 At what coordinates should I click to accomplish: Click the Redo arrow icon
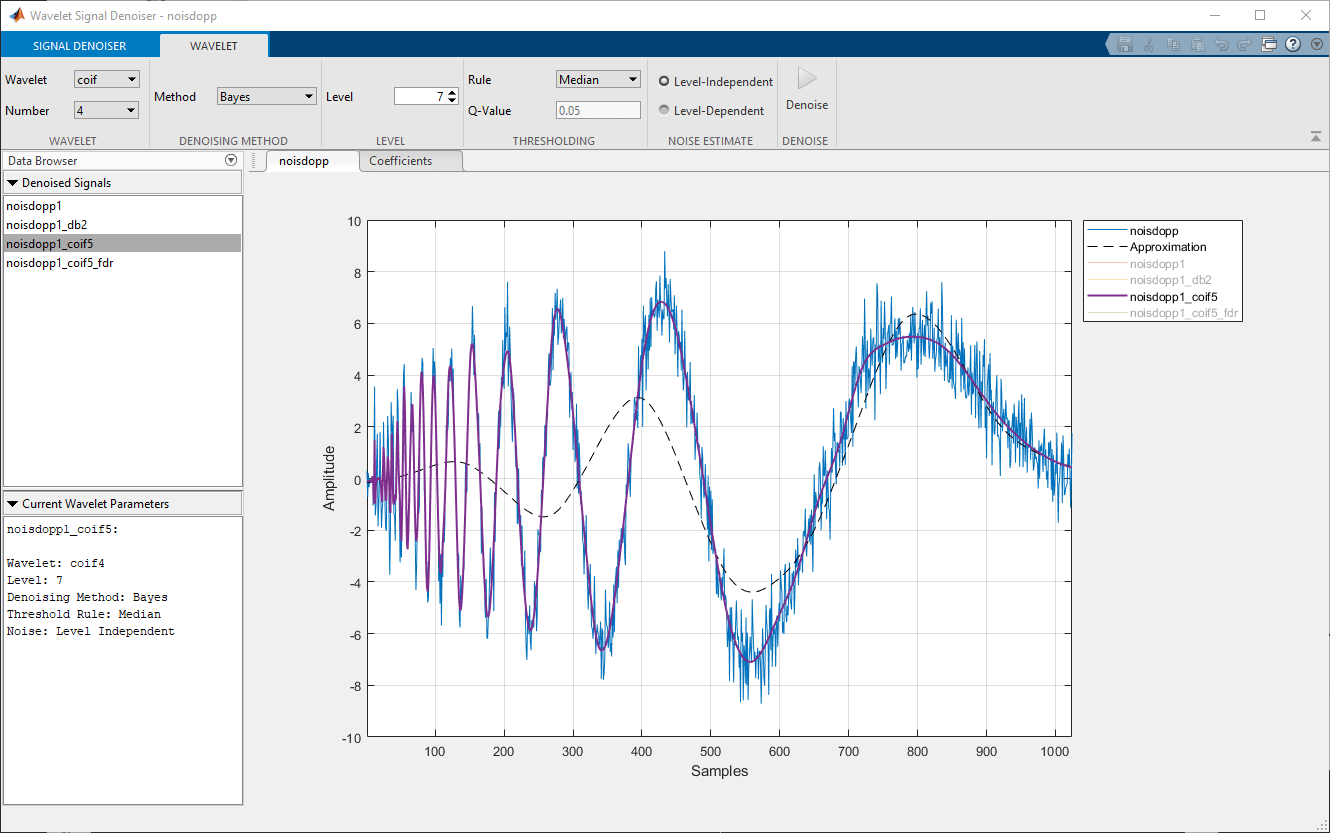click(1244, 43)
